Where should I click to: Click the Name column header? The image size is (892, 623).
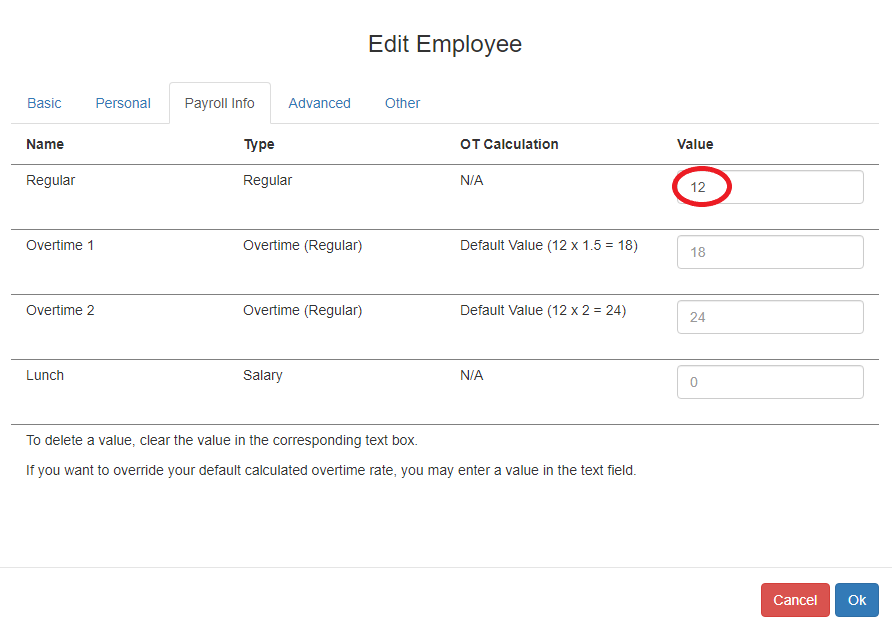[45, 144]
